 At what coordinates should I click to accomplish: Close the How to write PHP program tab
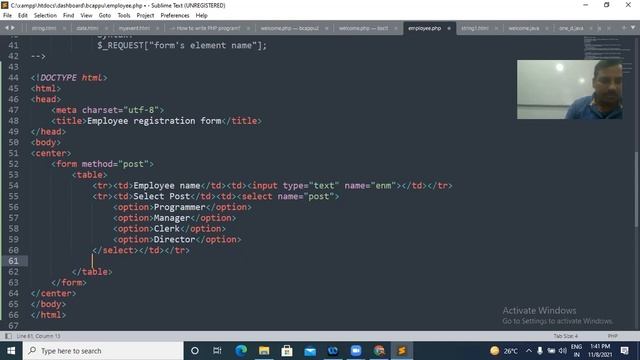tap(248, 28)
